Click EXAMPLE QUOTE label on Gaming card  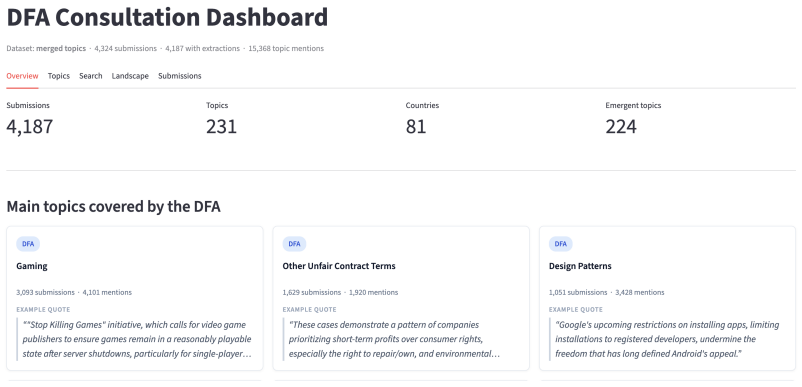(43, 310)
